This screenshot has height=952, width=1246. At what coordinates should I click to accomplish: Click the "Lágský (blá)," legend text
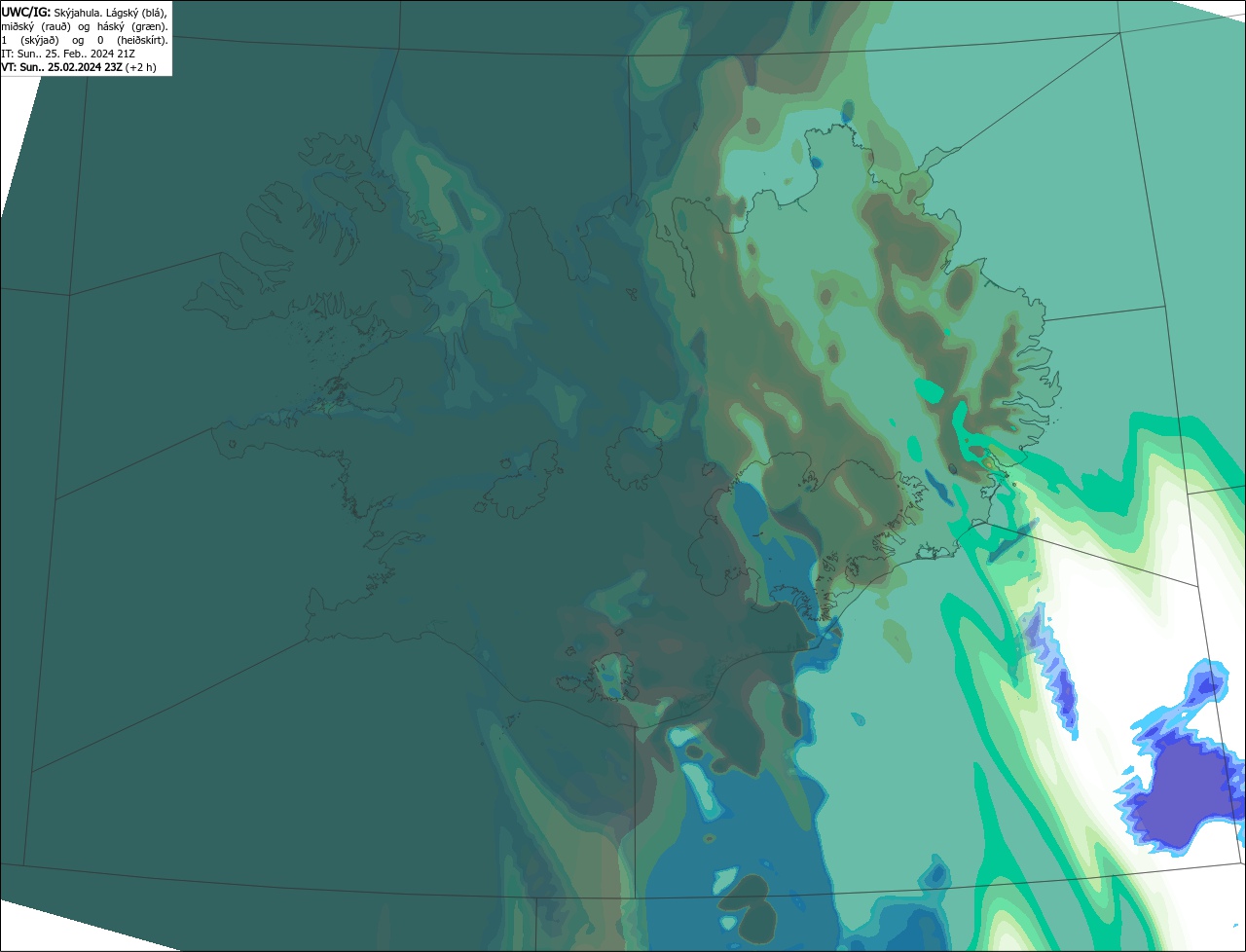coord(136,14)
